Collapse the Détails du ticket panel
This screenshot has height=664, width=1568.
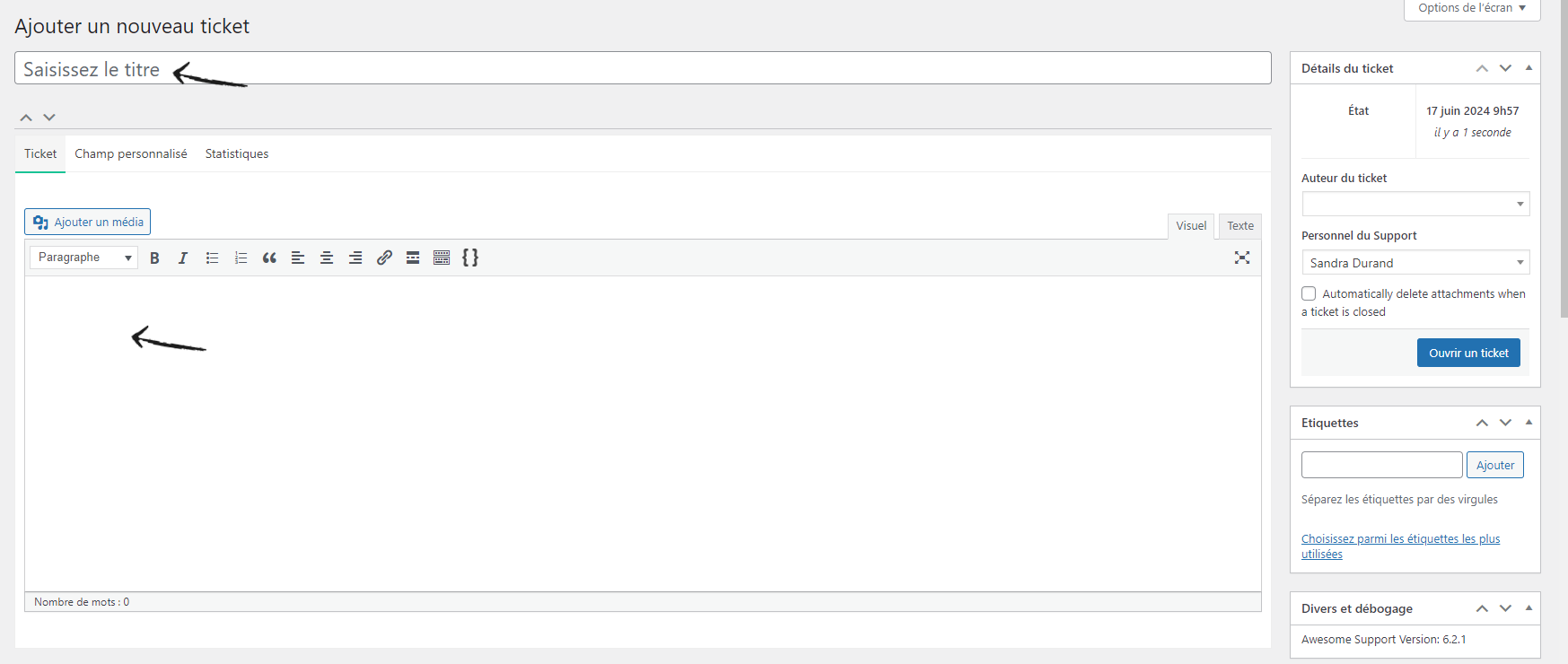[1529, 68]
